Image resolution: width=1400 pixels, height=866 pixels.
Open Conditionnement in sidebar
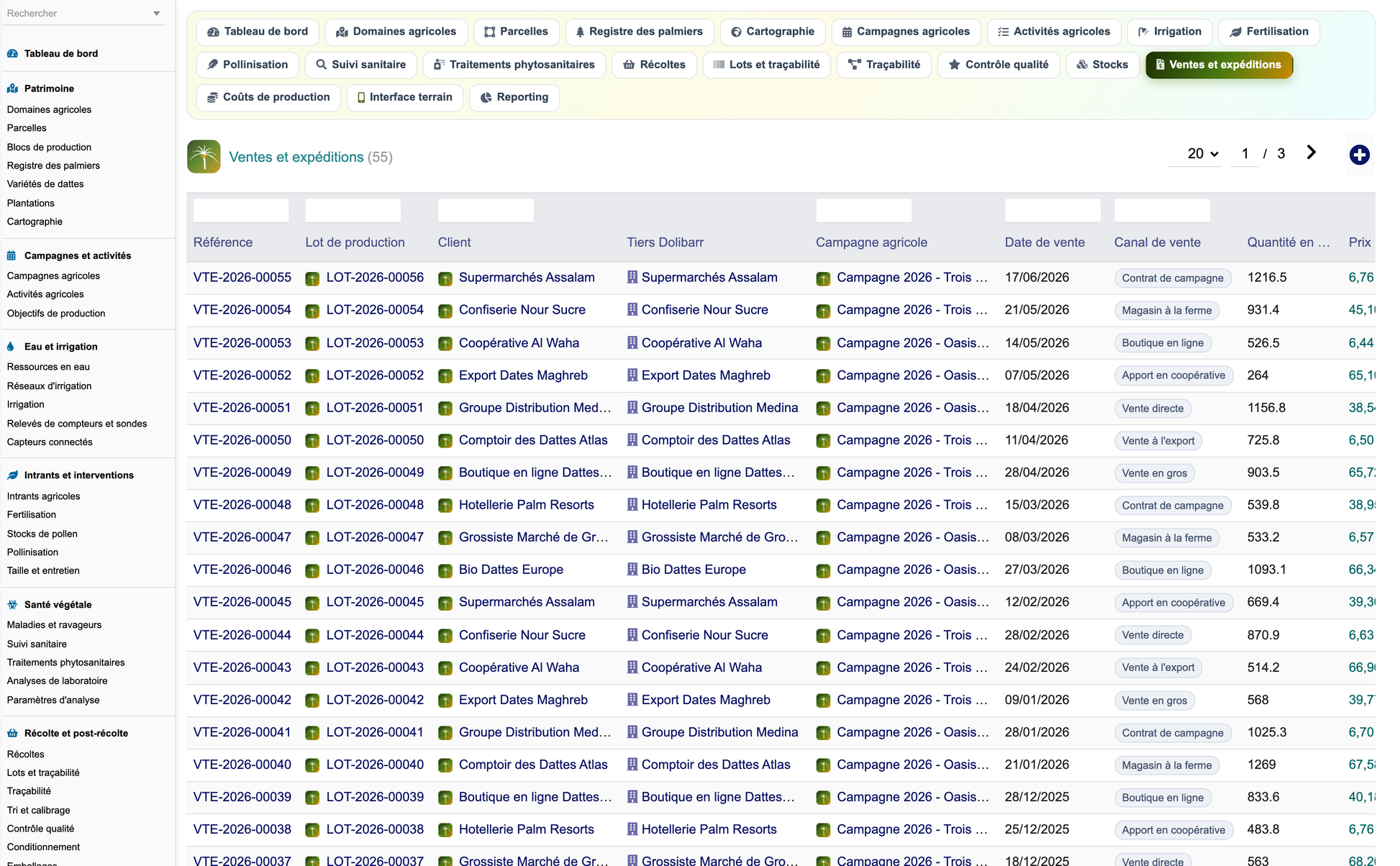[x=43, y=847]
